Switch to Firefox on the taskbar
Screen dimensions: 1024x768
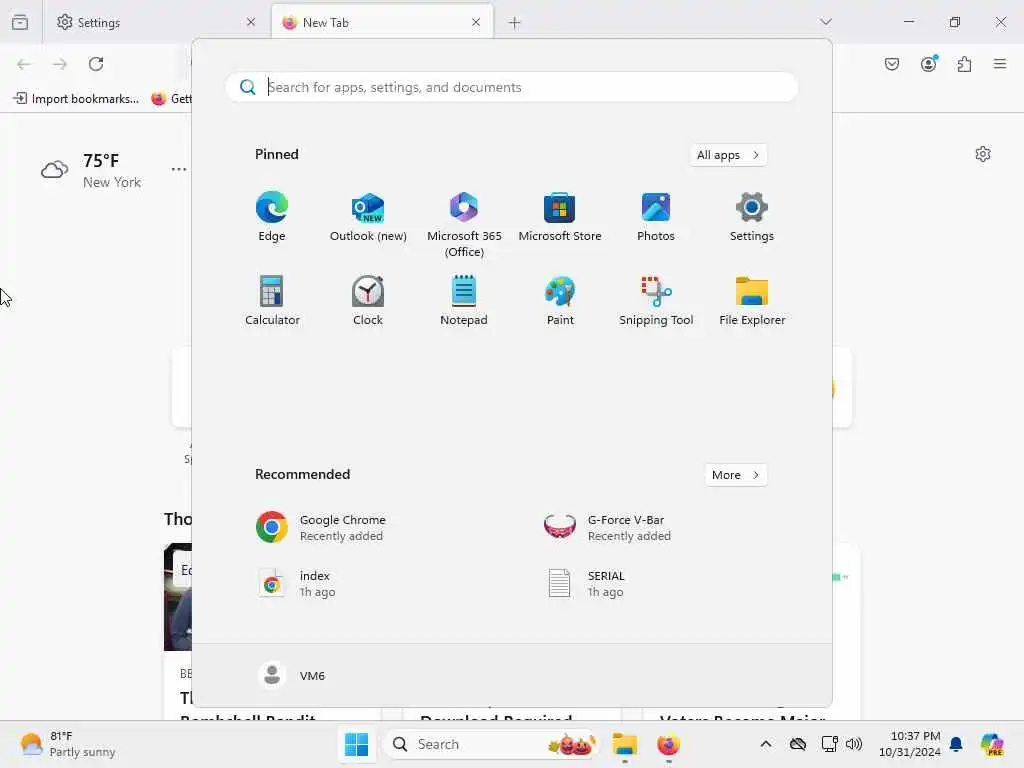[668, 744]
